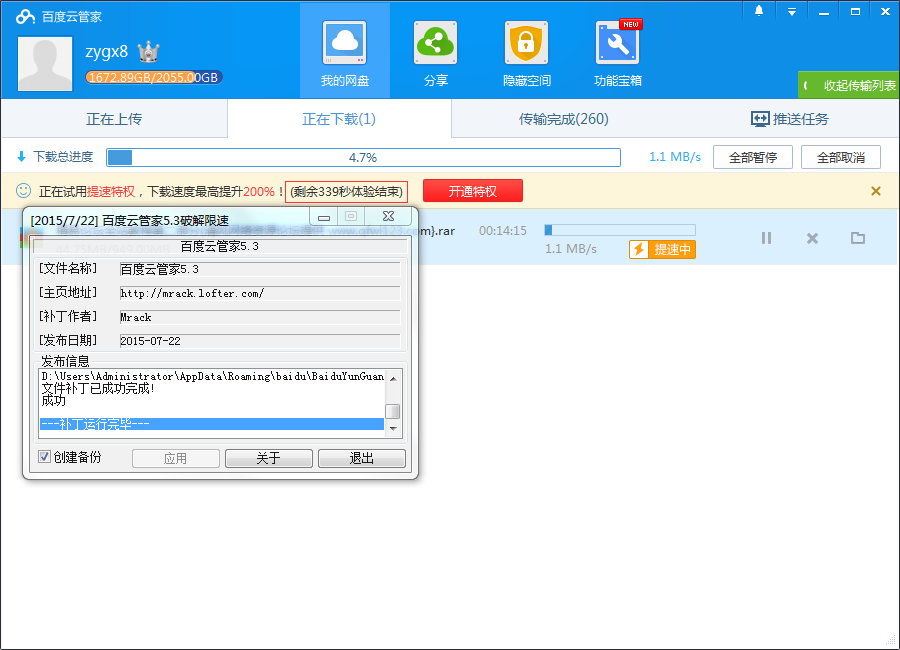Click the 补丁作者 field Mrack
900x650 pixels.
tap(259, 318)
